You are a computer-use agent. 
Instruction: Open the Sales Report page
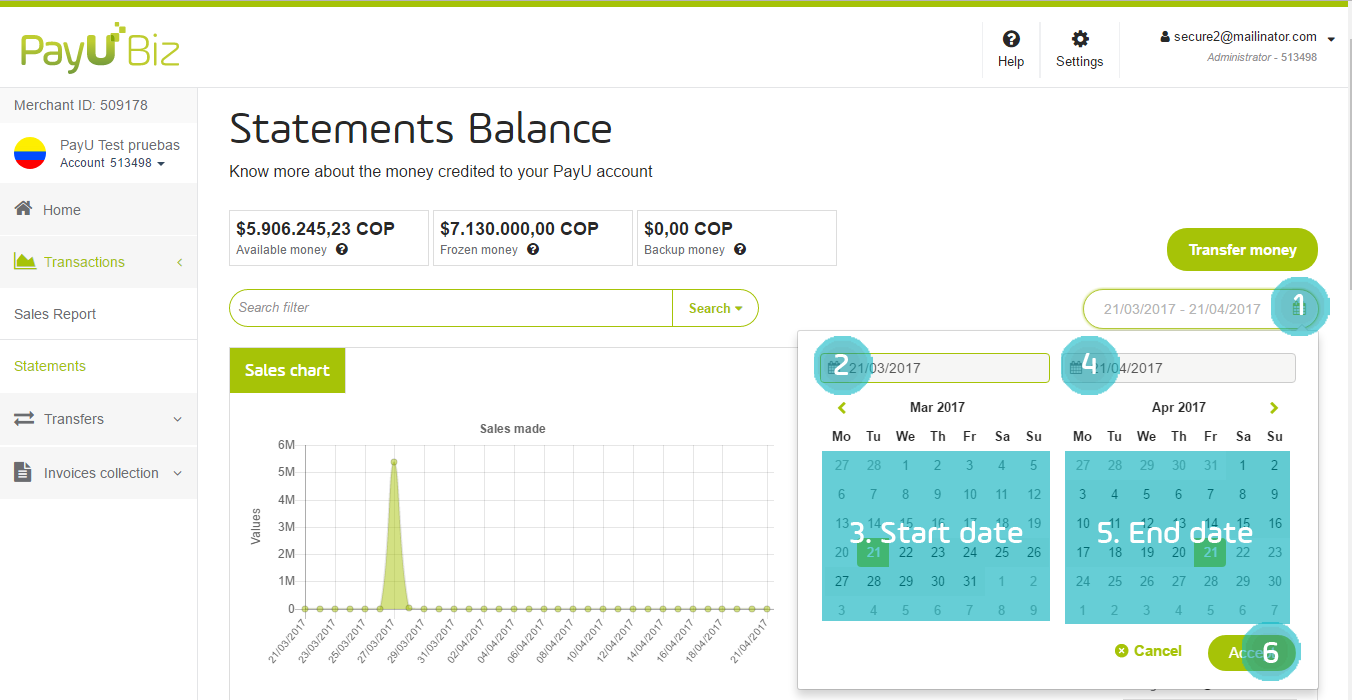55,314
